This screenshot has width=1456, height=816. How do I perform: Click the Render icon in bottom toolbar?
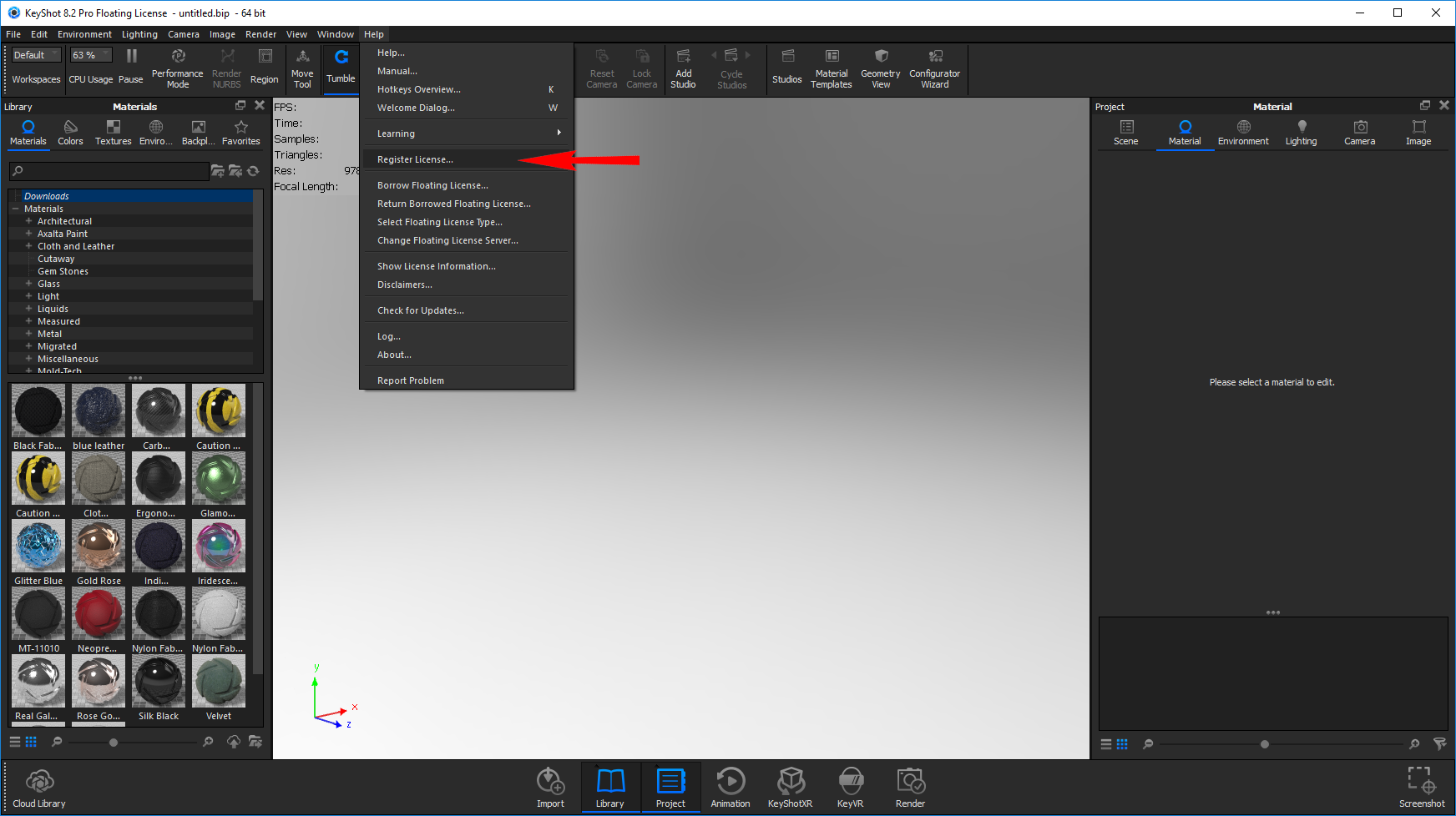(x=910, y=788)
